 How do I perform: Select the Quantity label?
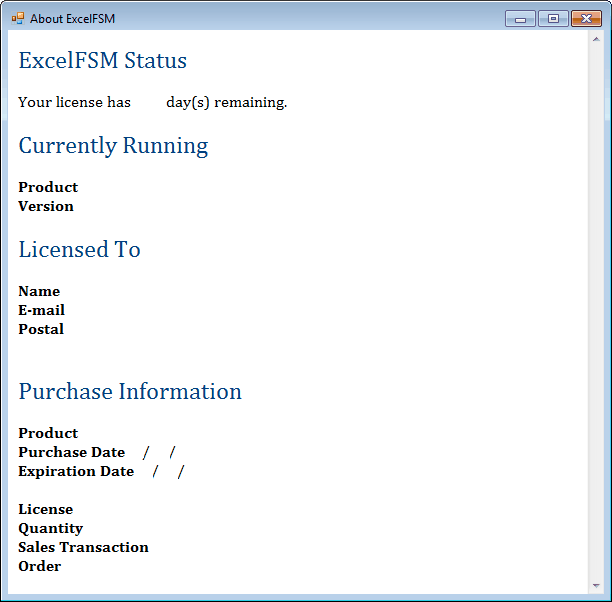pyautogui.click(x=50, y=528)
